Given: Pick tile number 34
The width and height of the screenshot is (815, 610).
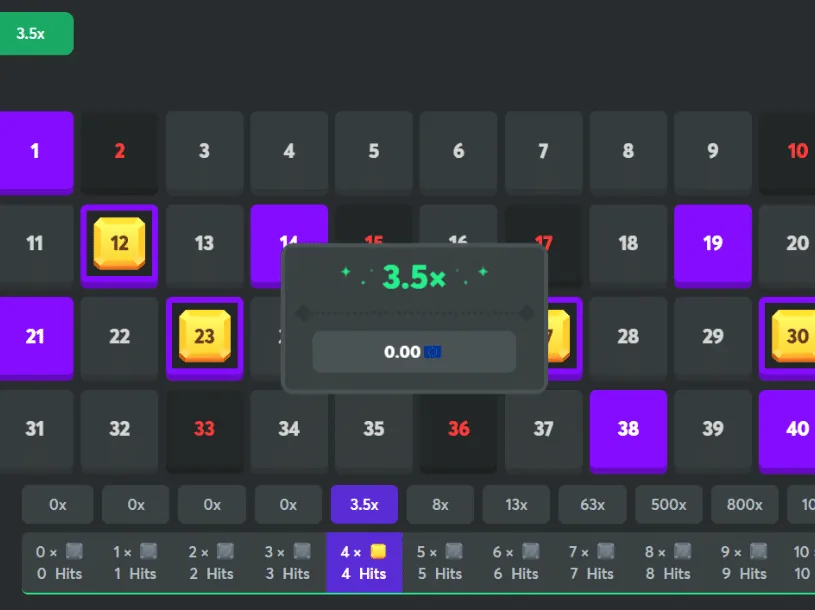Looking at the screenshot, I should (289, 434).
